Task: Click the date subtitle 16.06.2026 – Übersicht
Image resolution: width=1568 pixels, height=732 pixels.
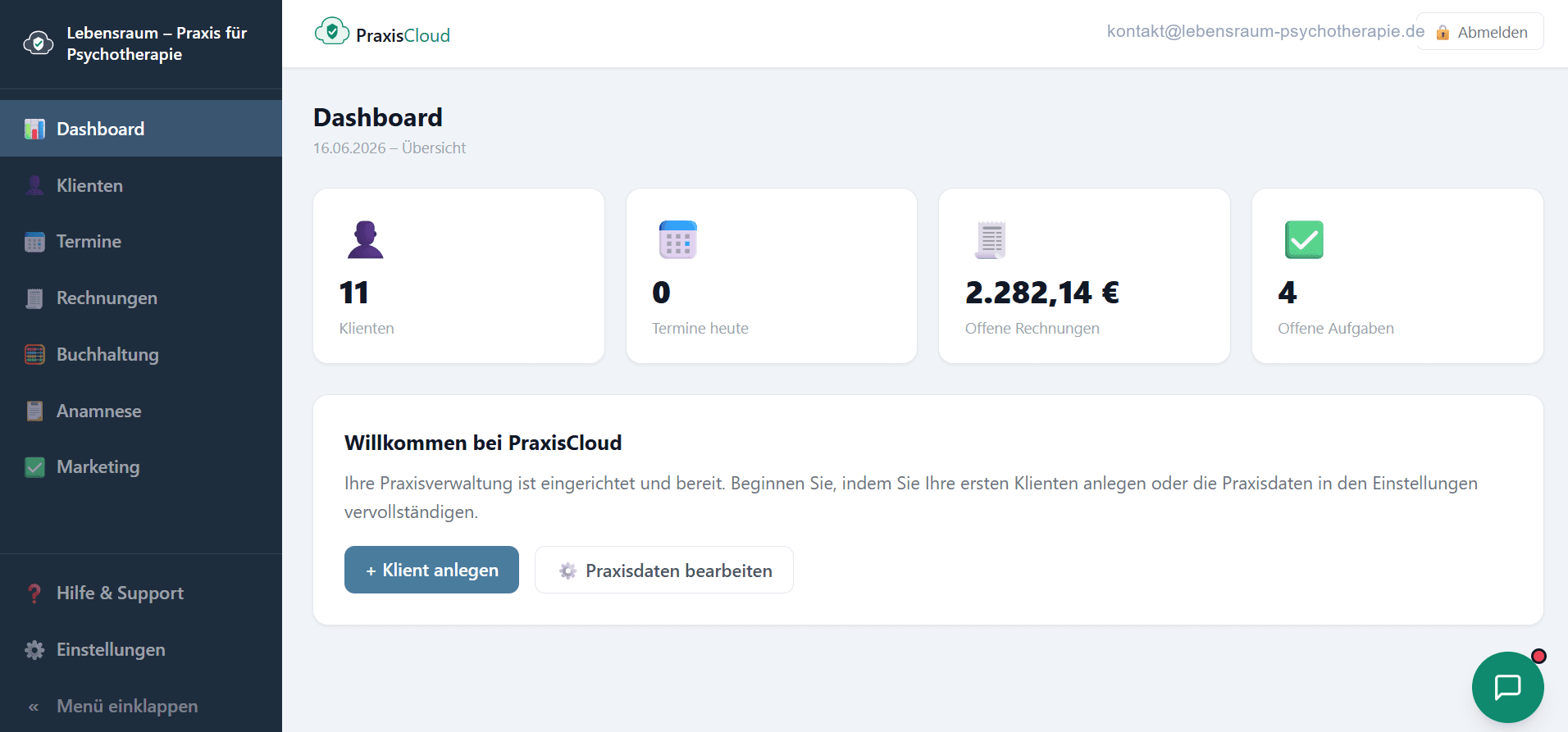Action: (x=390, y=148)
